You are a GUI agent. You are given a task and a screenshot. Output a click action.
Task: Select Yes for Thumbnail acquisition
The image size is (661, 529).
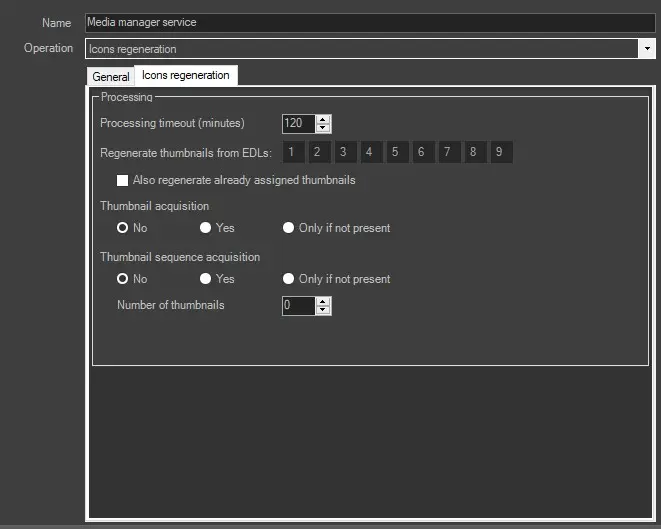click(206, 228)
